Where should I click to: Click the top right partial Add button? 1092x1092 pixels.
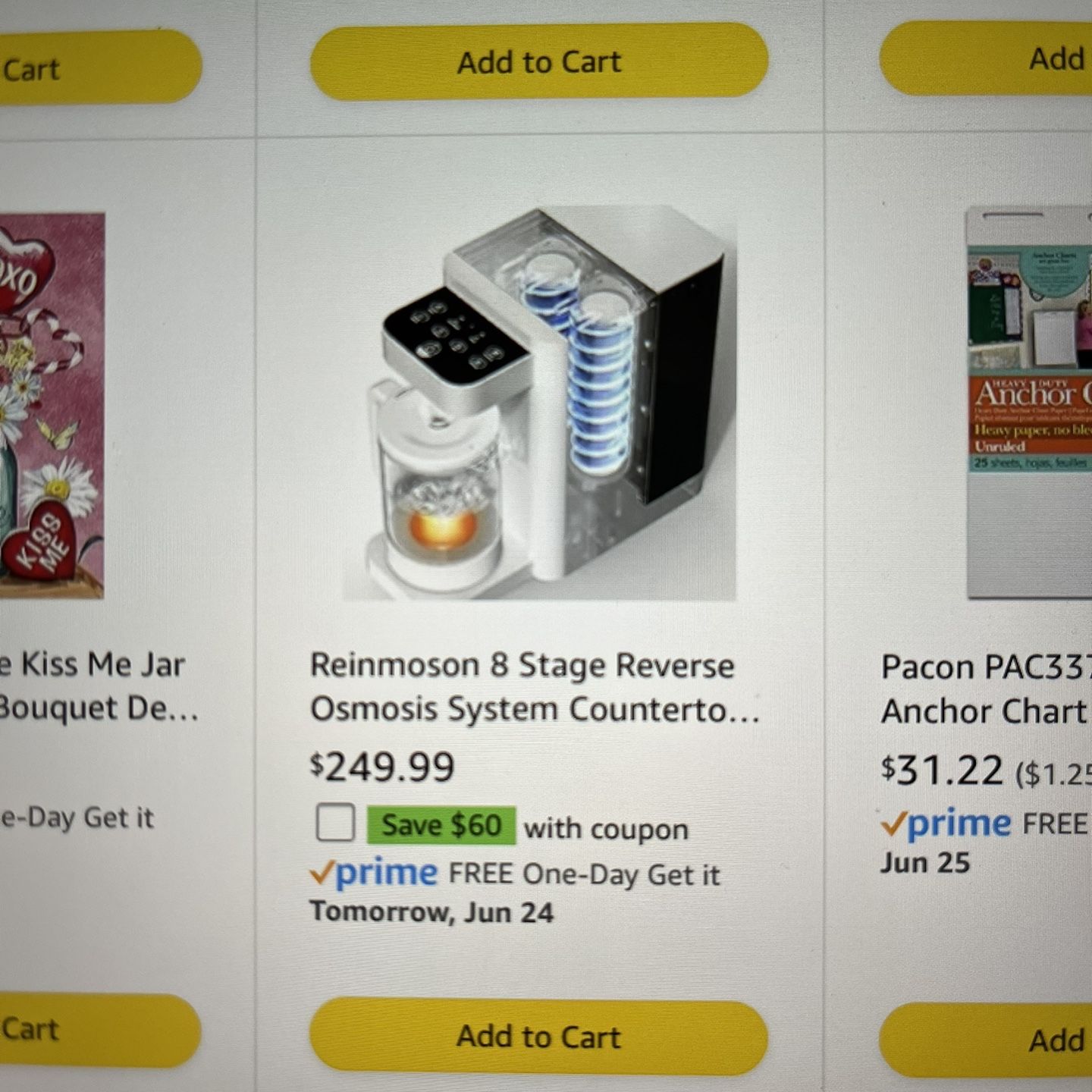coord(986,58)
